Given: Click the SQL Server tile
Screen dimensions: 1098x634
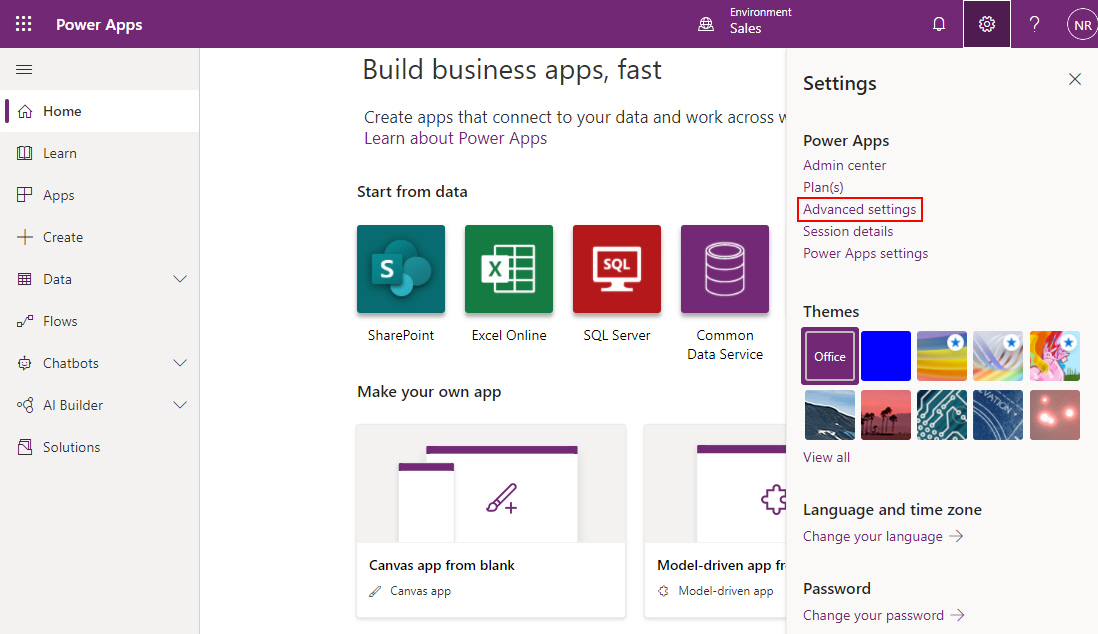Looking at the screenshot, I should (617, 269).
